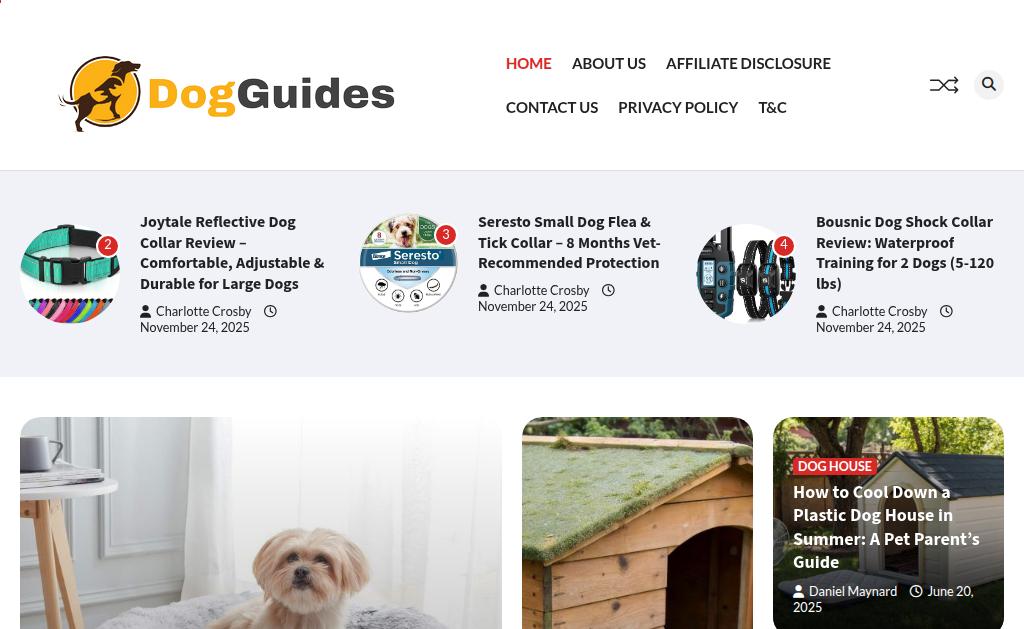Viewport: 1024px width, 629px height.
Task: Open the search magnifier icon
Action: (989, 84)
